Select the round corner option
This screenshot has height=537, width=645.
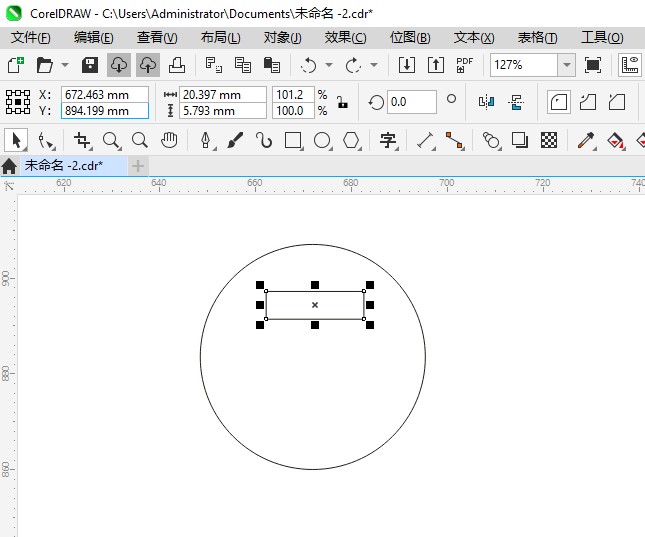click(559, 102)
